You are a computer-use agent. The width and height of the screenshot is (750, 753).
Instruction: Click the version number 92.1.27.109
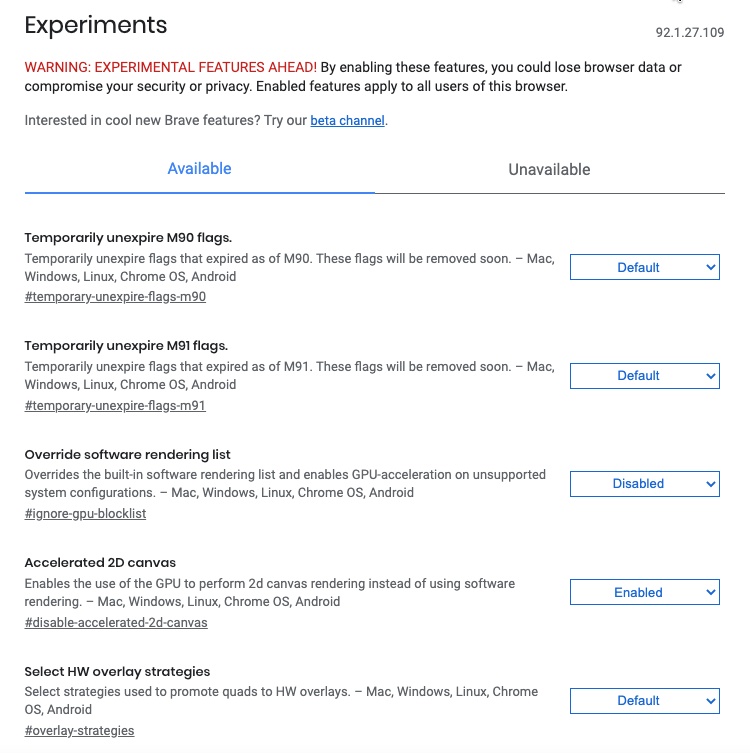(x=690, y=33)
